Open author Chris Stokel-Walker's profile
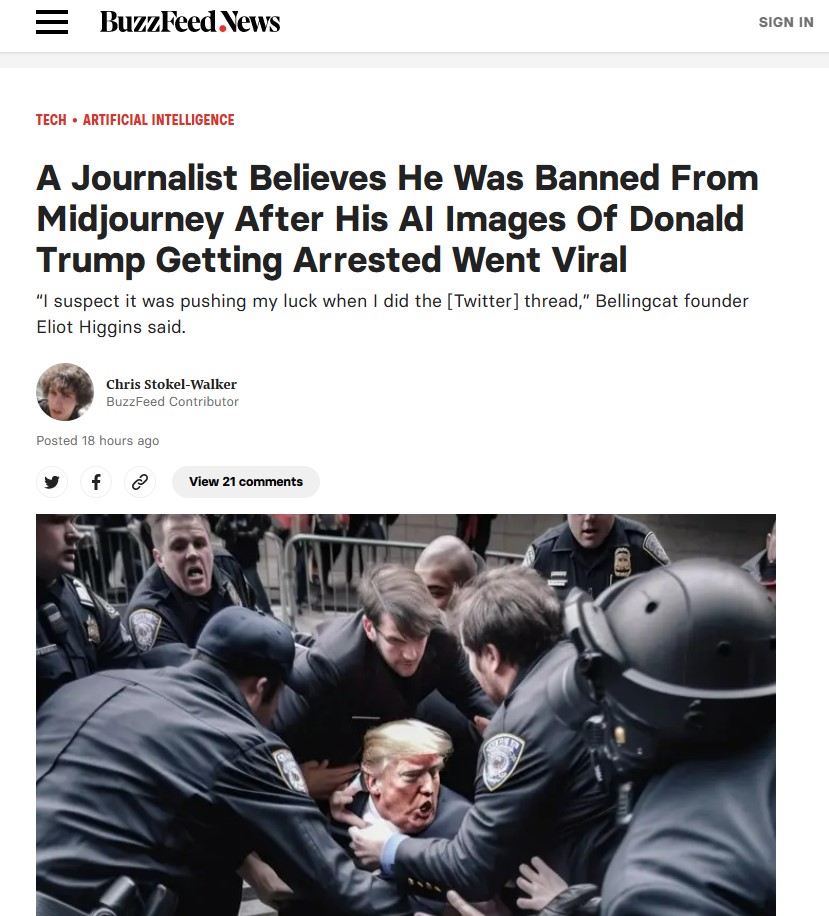The height and width of the screenshot is (916, 829). click(171, 384)
